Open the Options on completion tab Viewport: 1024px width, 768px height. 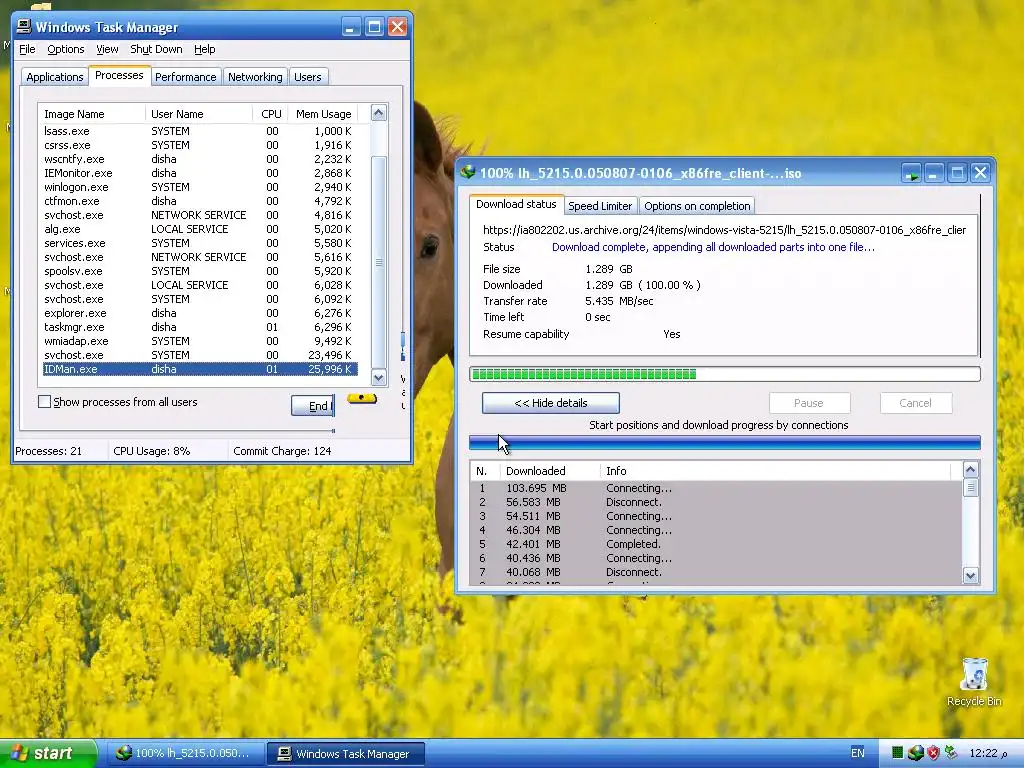coord(697,206)
